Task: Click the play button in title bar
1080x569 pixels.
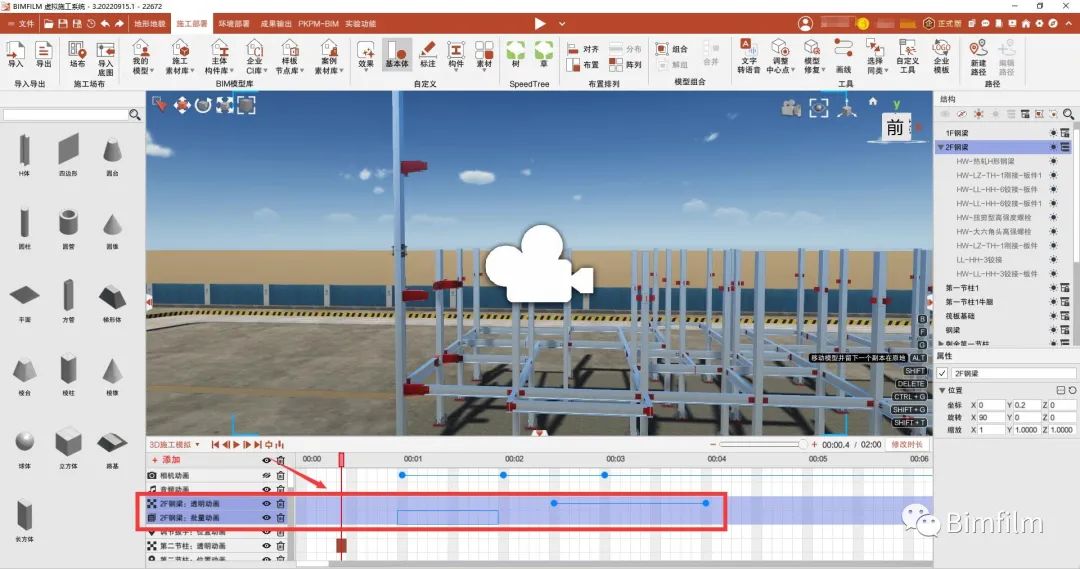Action: (540, 23)
